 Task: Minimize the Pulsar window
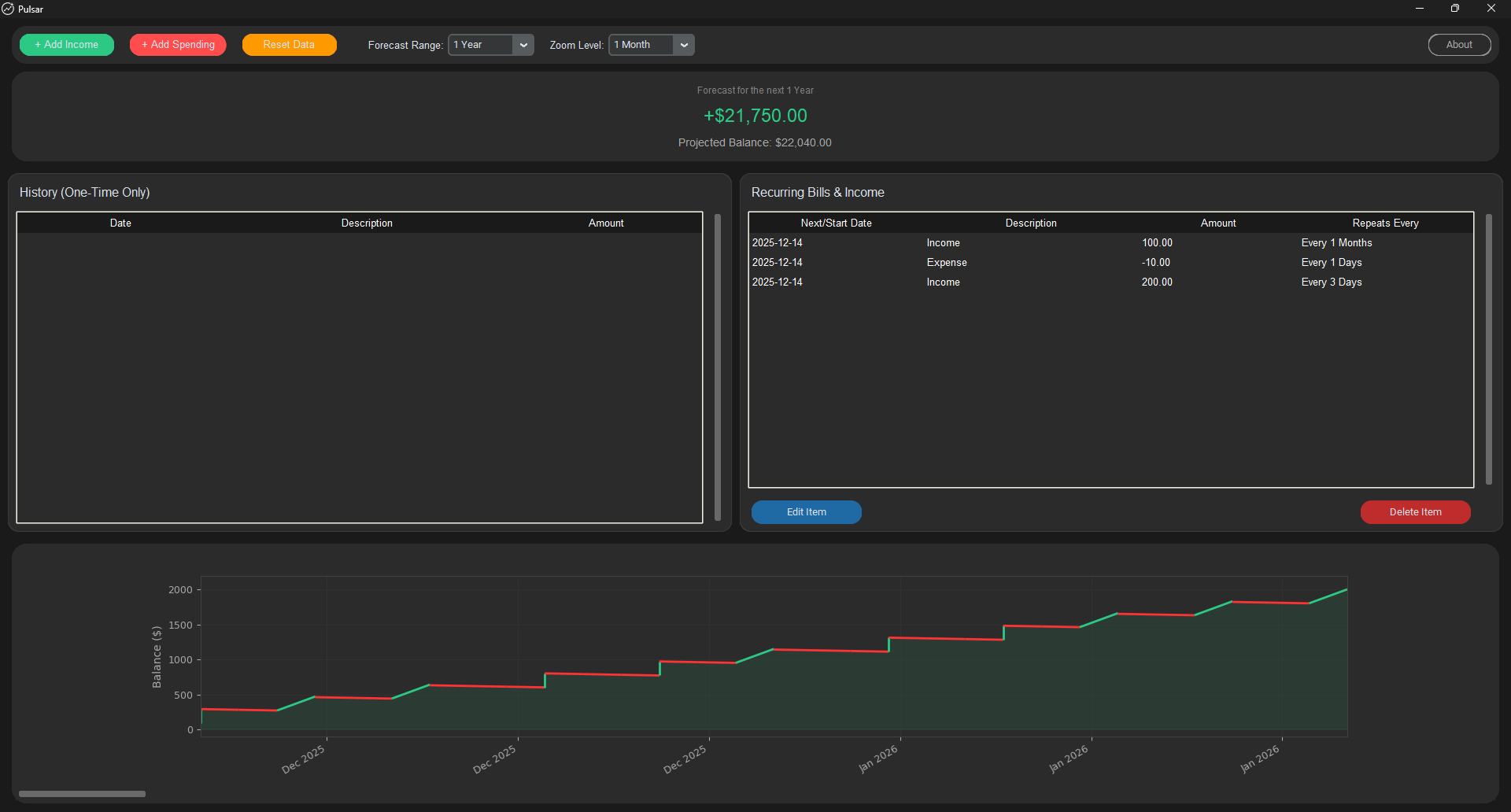1420,9
